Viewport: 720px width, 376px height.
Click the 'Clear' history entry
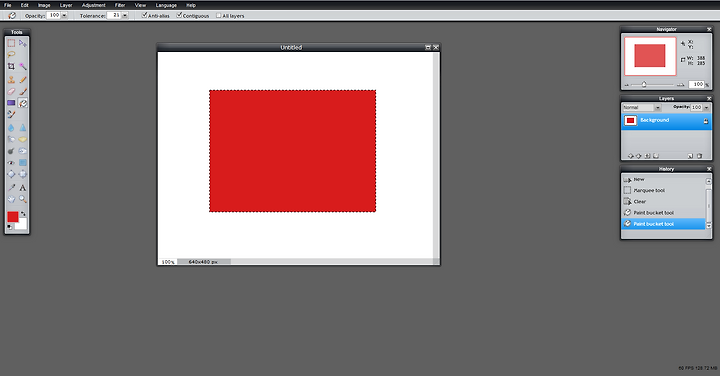pos(664,202)
